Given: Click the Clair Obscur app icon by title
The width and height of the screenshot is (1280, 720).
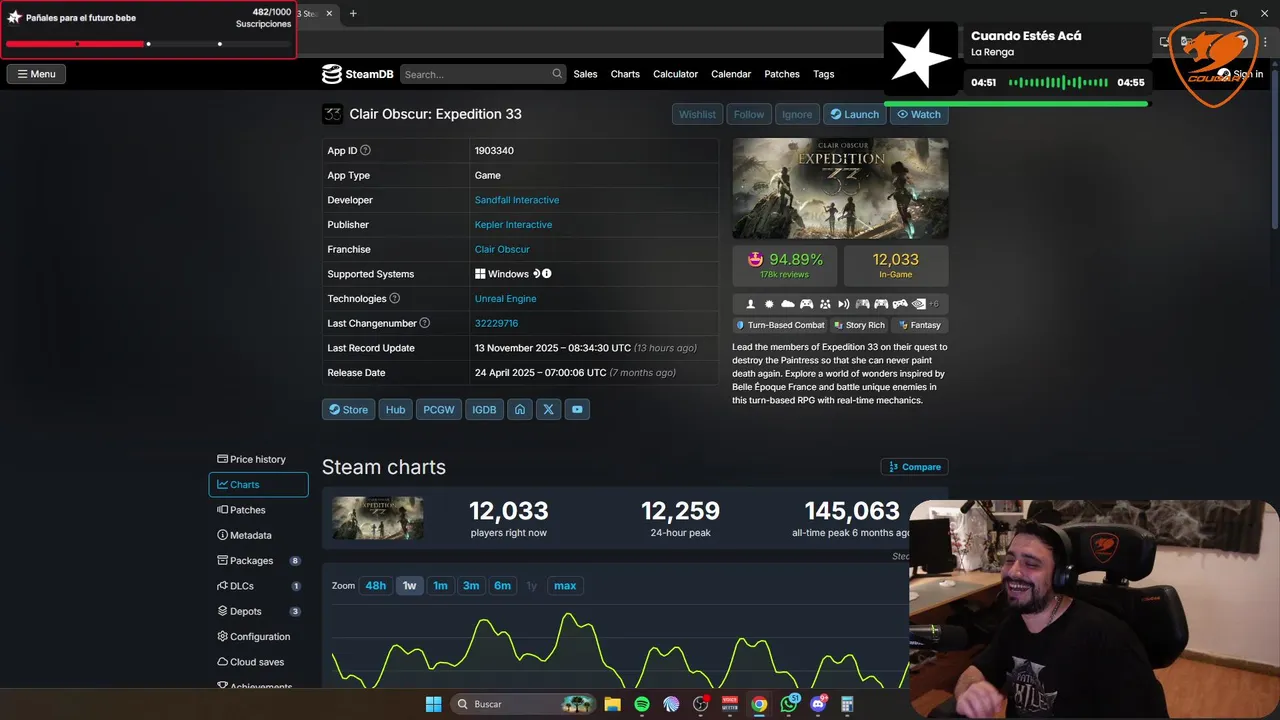Looking at the screenshot, I should 332,114.
